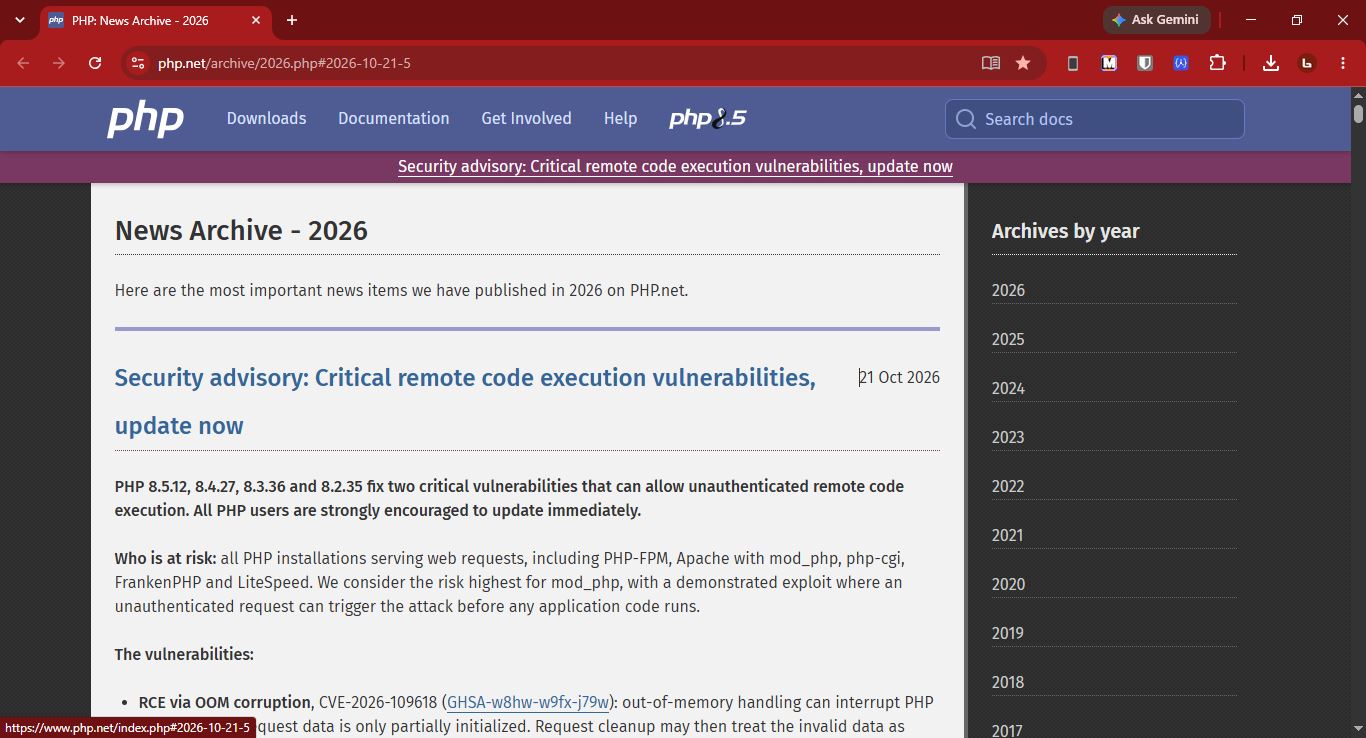Click the page vertical scrollbar thumb
The height and width of the screenshot is (738, 1366).
point(1358,113)
